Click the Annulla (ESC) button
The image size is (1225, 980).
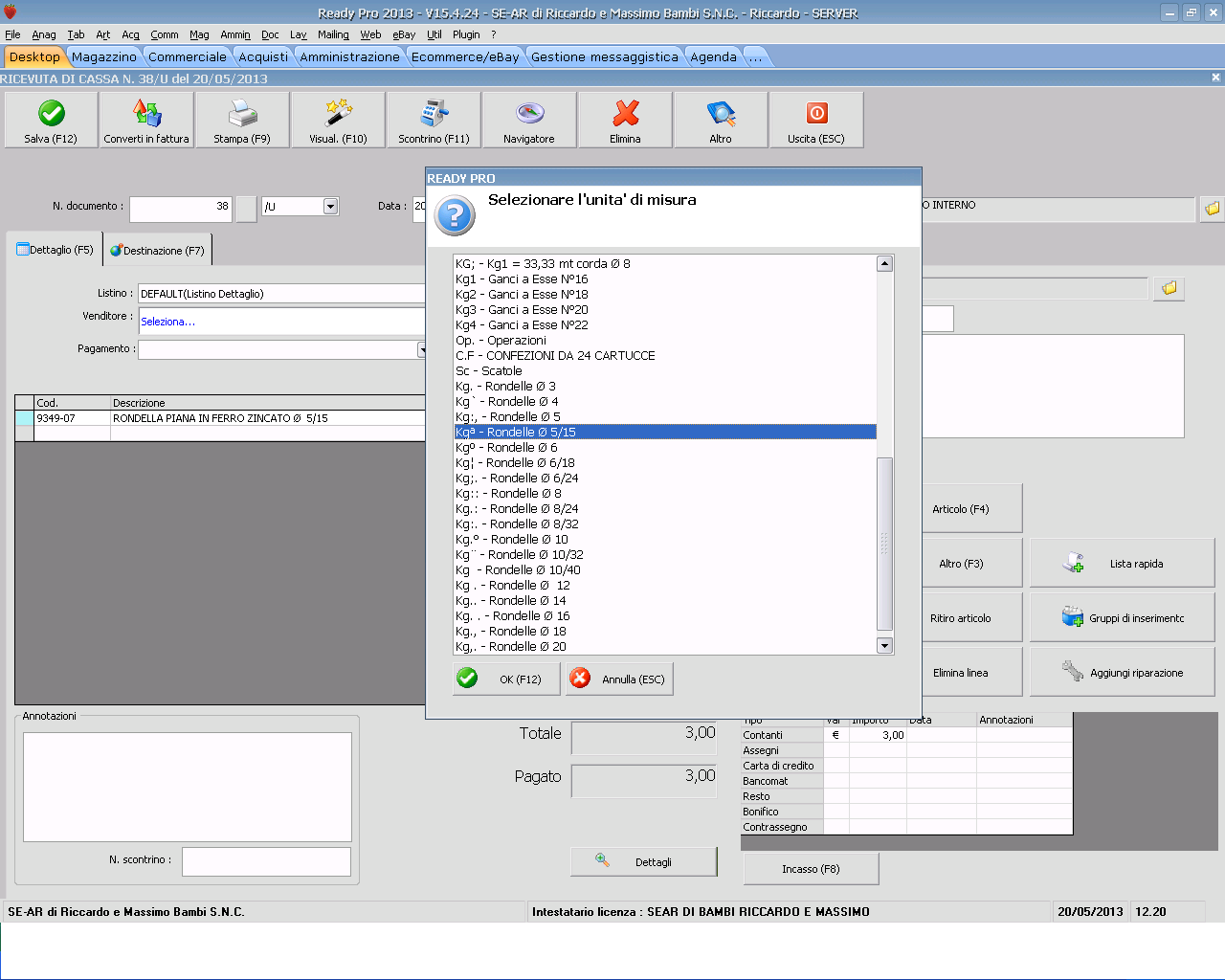620,679
